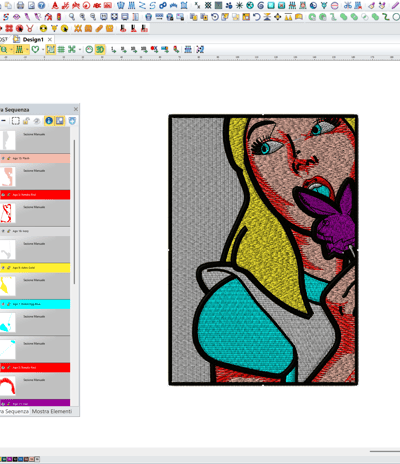The image size is (400, 464).
Task: Close the Sequenza panel
Action: click(76, 109)
